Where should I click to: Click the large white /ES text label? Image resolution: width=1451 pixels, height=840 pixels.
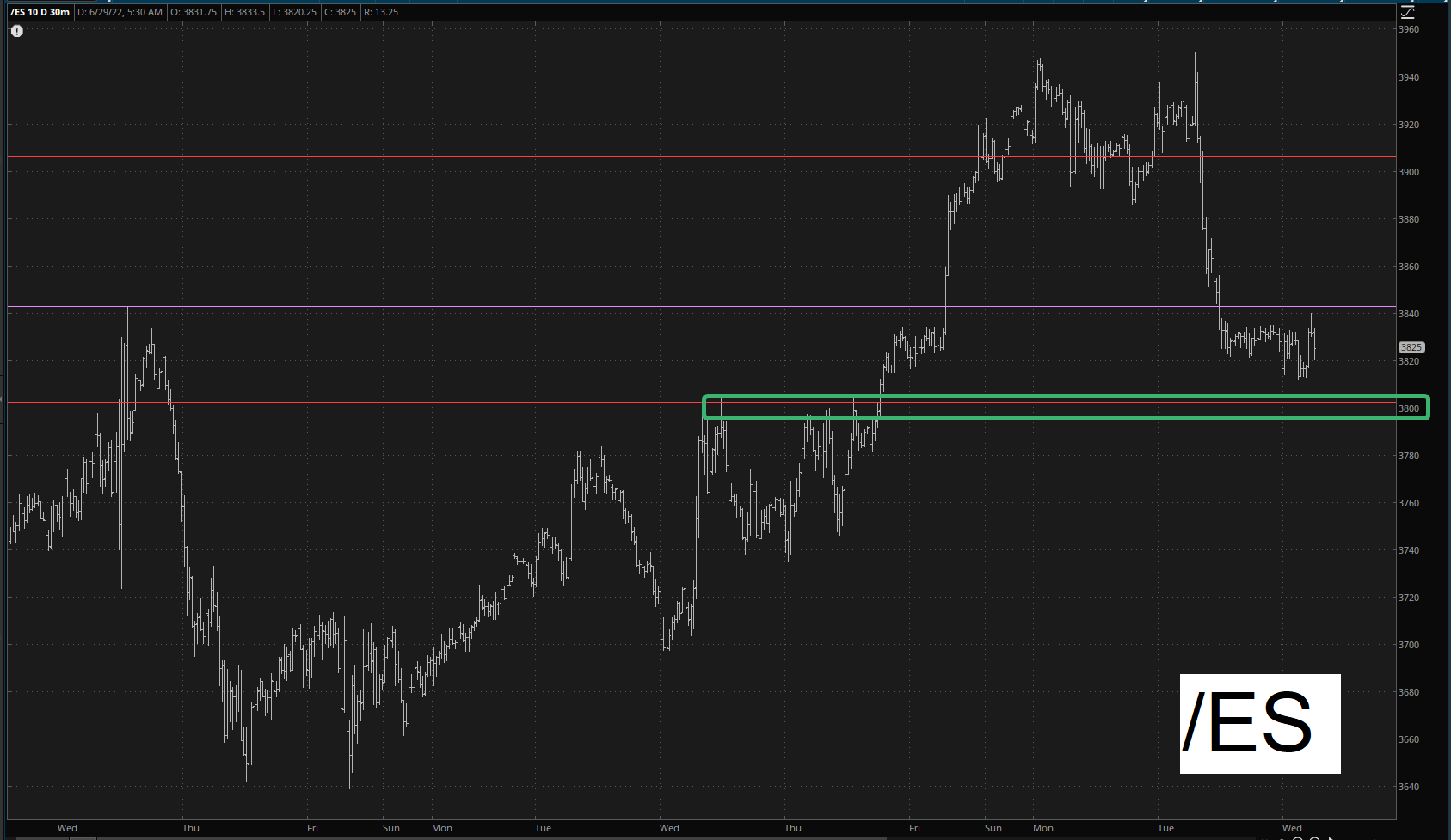[1259, 724]
